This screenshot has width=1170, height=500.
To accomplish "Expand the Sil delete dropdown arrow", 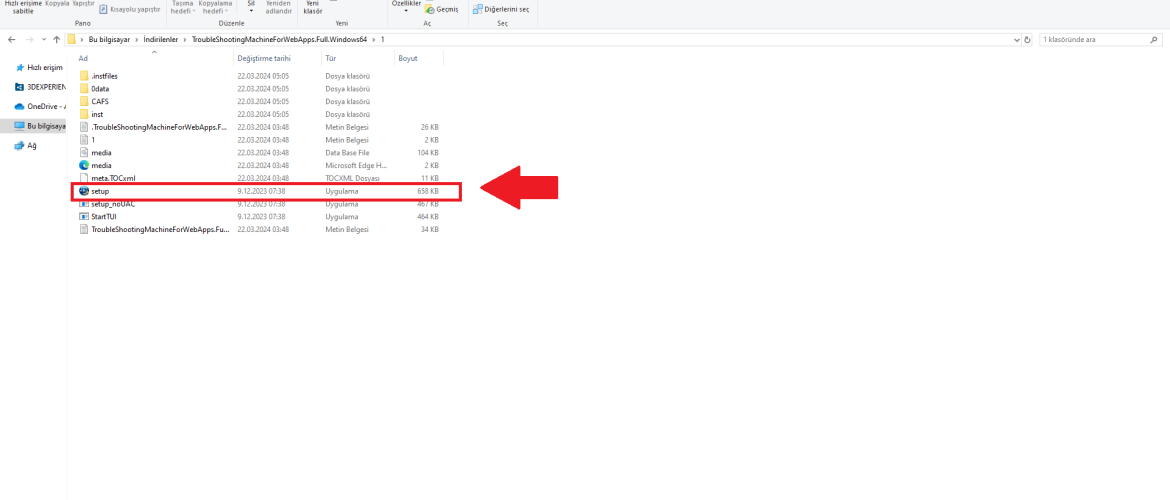I will click(251, 11).
